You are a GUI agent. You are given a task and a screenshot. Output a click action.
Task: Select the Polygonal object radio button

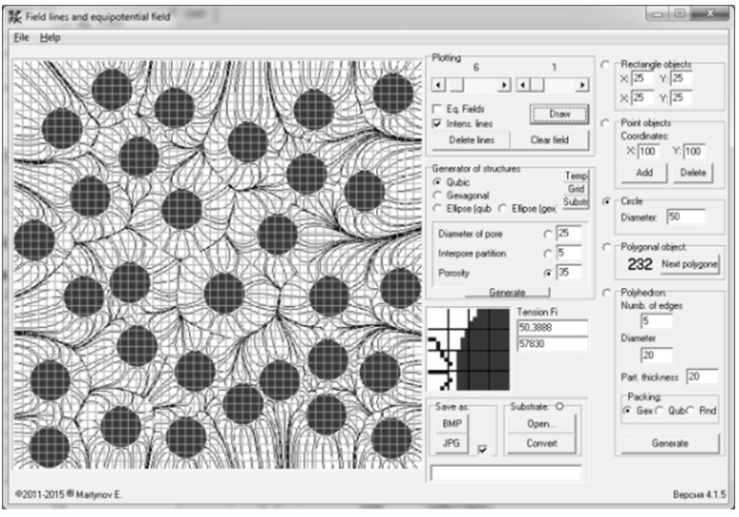pos(608,246)
